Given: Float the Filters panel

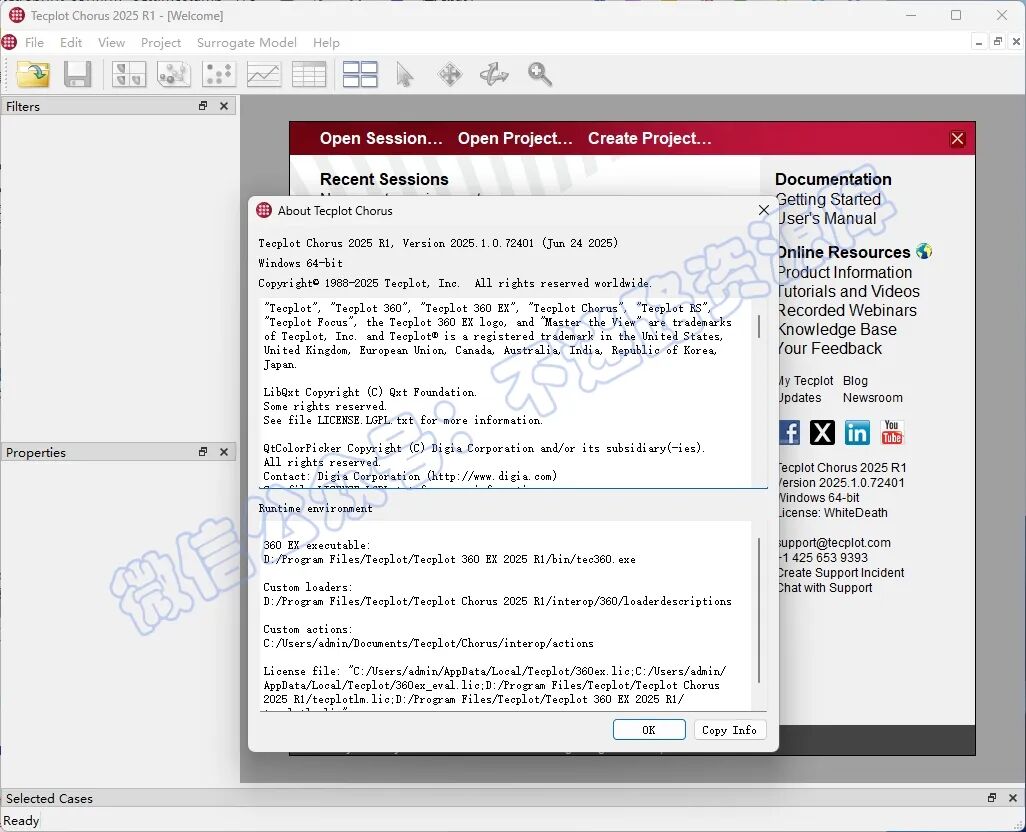Looking at the screenshot, I should (203, 106).
